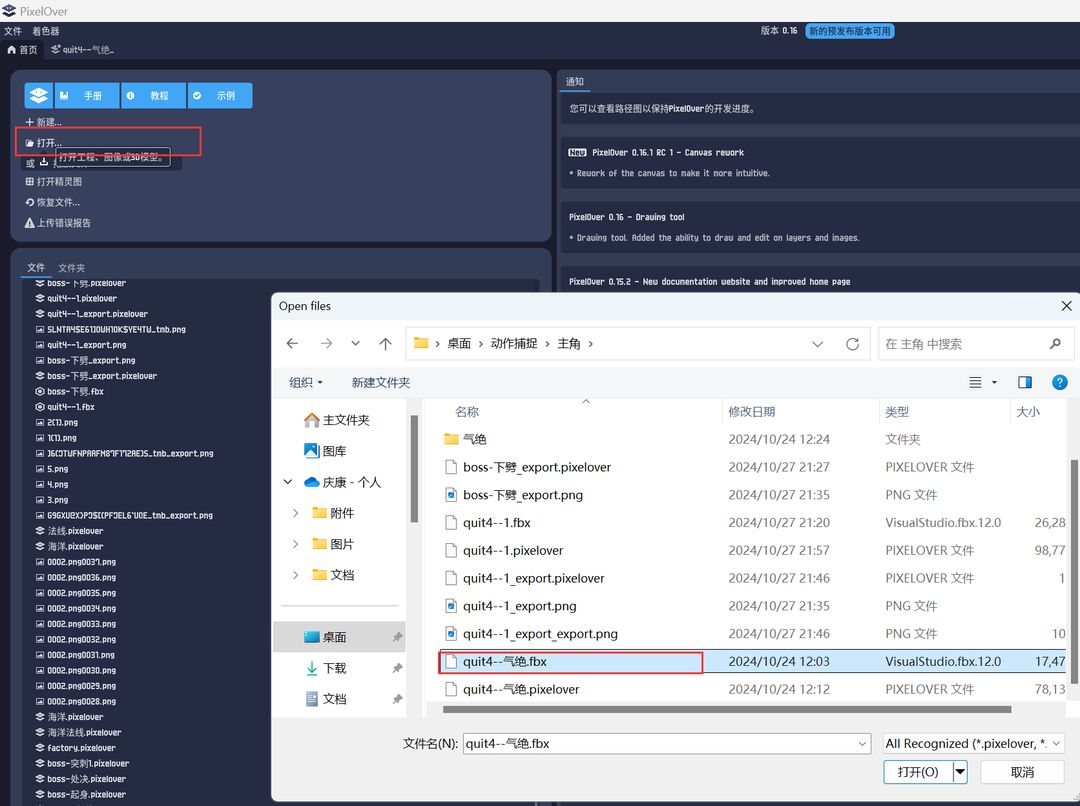The image size is (1080, 806).
Task: Select 桌面 in quick access
Action: (339, 637)
